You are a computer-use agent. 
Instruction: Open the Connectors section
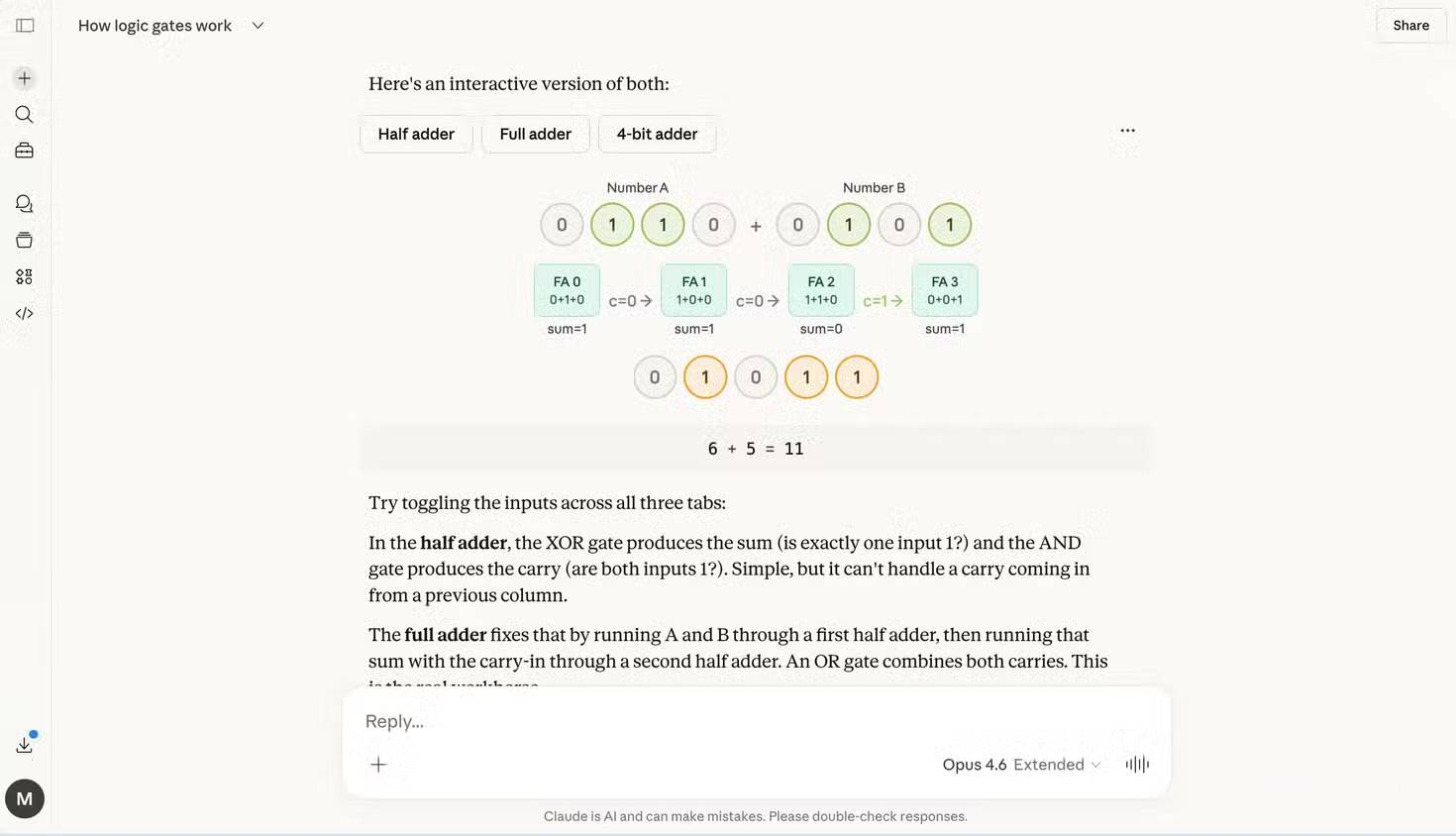click(24, 275)
